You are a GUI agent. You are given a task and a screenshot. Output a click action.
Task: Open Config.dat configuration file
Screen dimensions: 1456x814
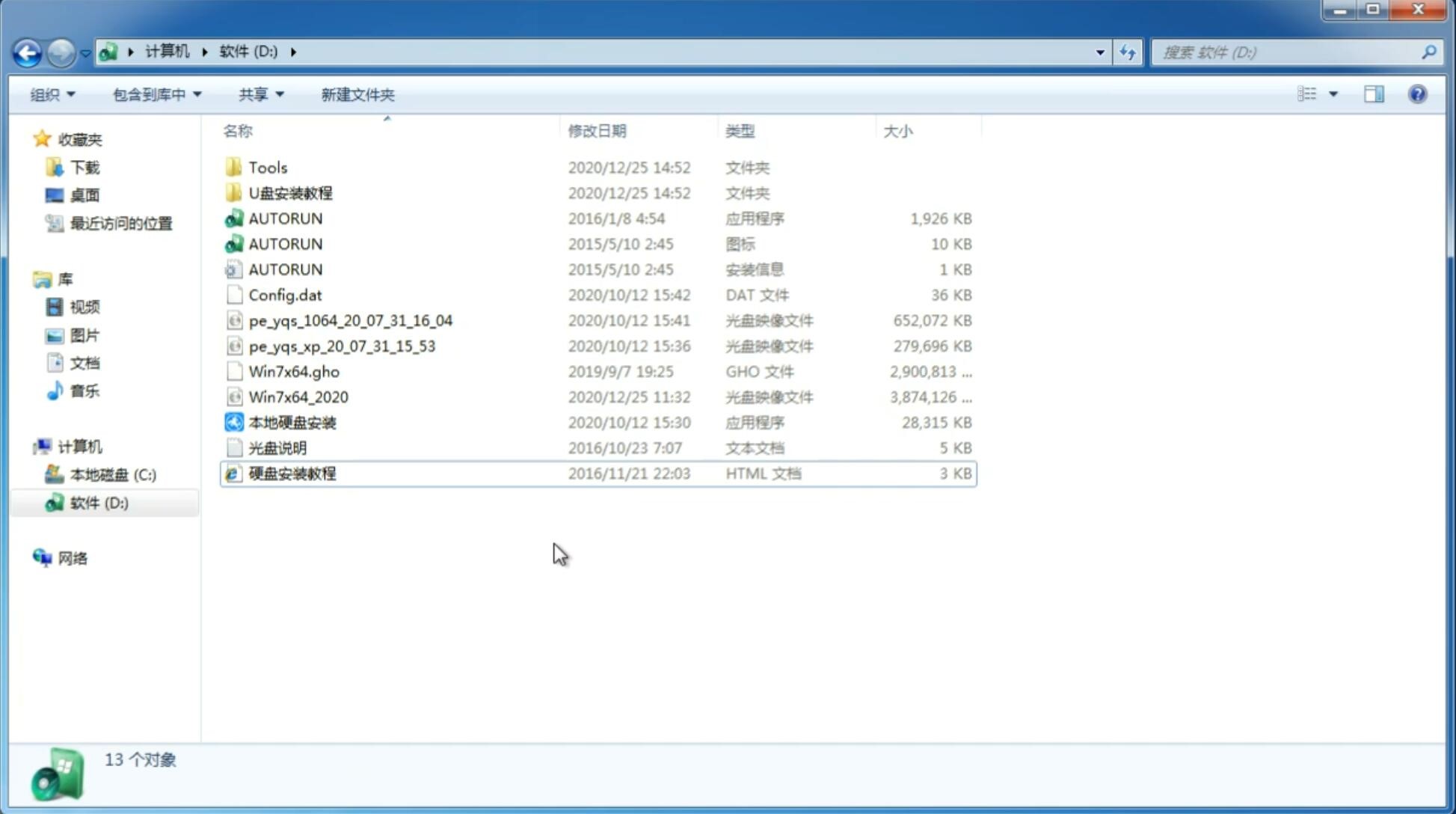pyautogui.click(x=285, y=294)
